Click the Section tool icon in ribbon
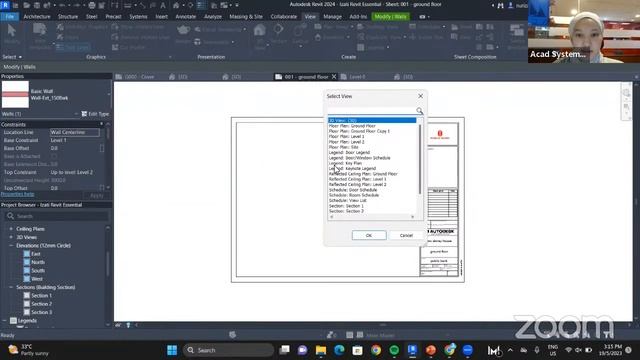 coord(278,29)
